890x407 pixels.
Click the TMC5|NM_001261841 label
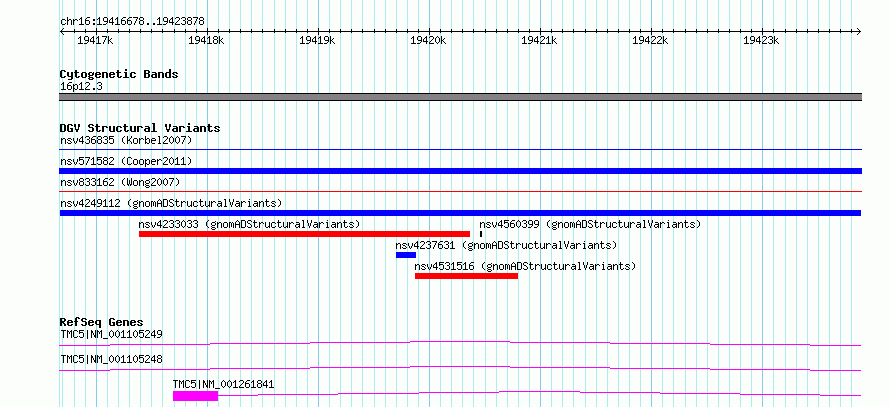click(224, 384)
